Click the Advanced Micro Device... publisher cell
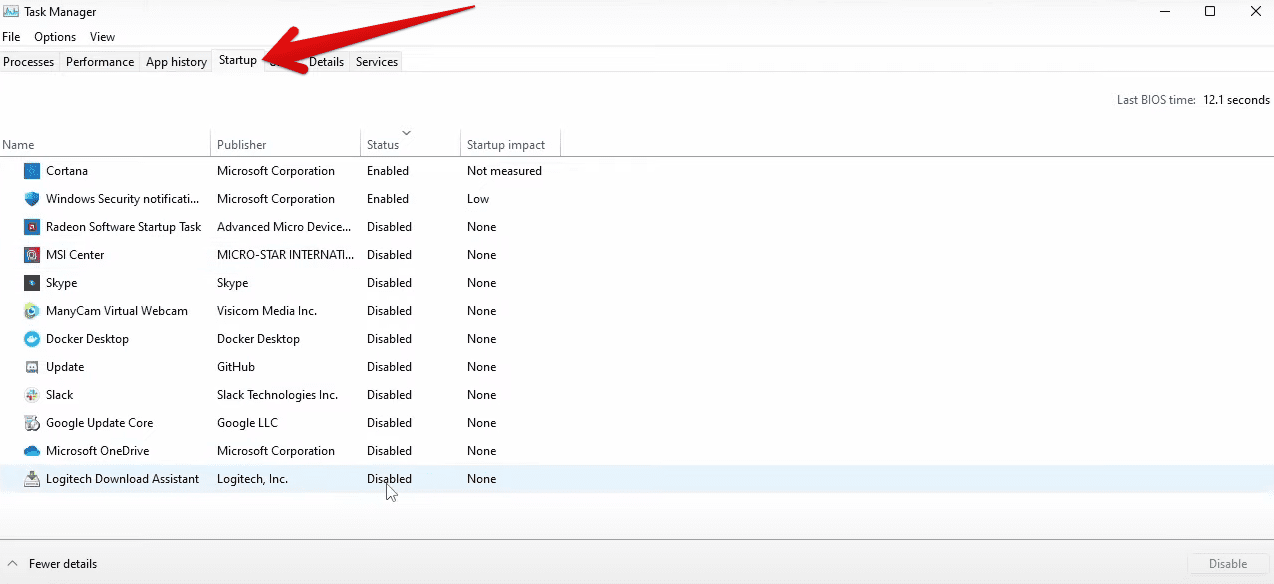Screen dimensions: 1274x584 284,227
